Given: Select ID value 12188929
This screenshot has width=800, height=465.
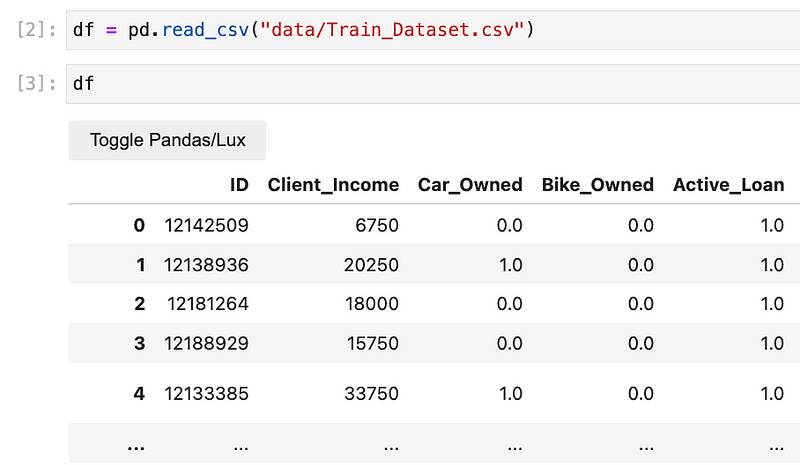Looking at the screenshot, I should pyautogui.click(x=206, y=343).
